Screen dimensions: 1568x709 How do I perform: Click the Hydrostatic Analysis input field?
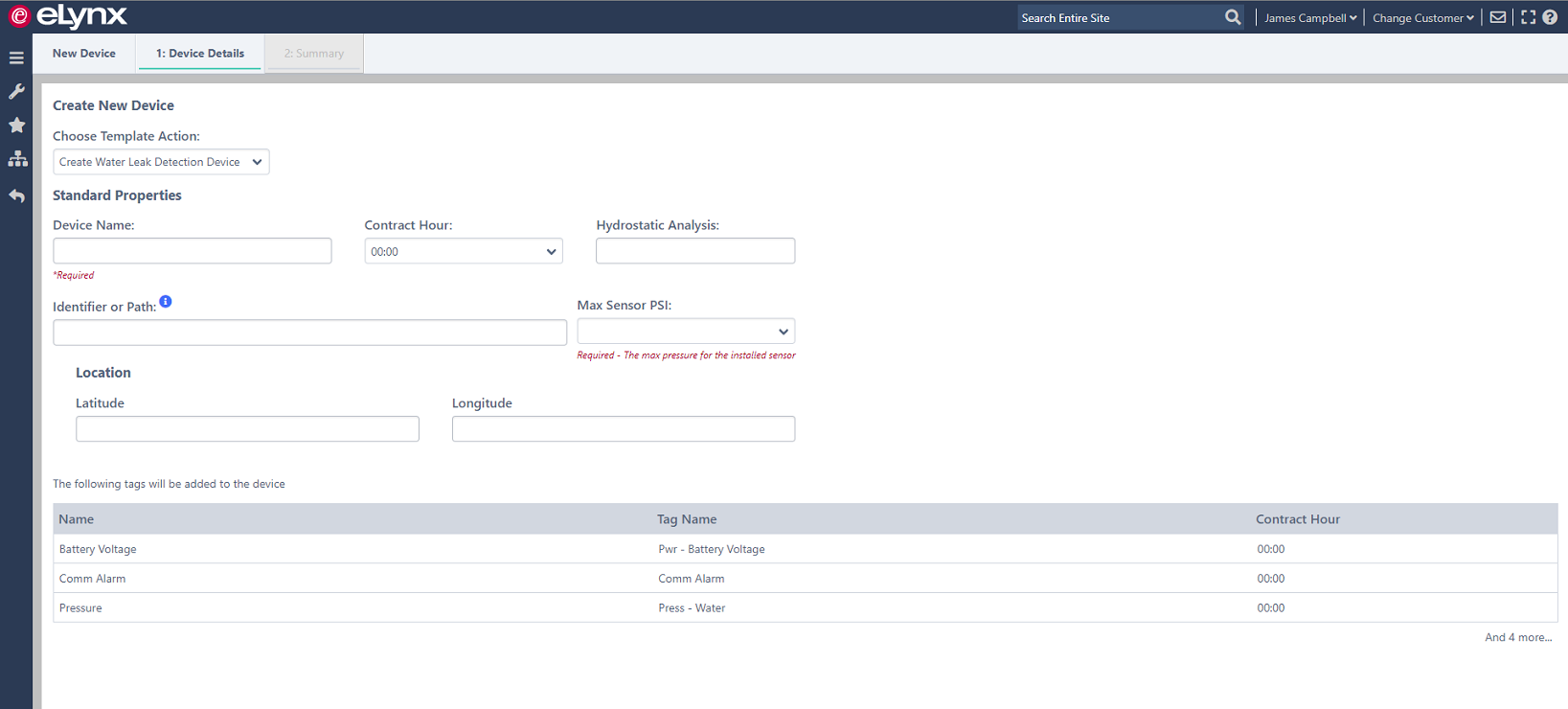pos(695,251)
